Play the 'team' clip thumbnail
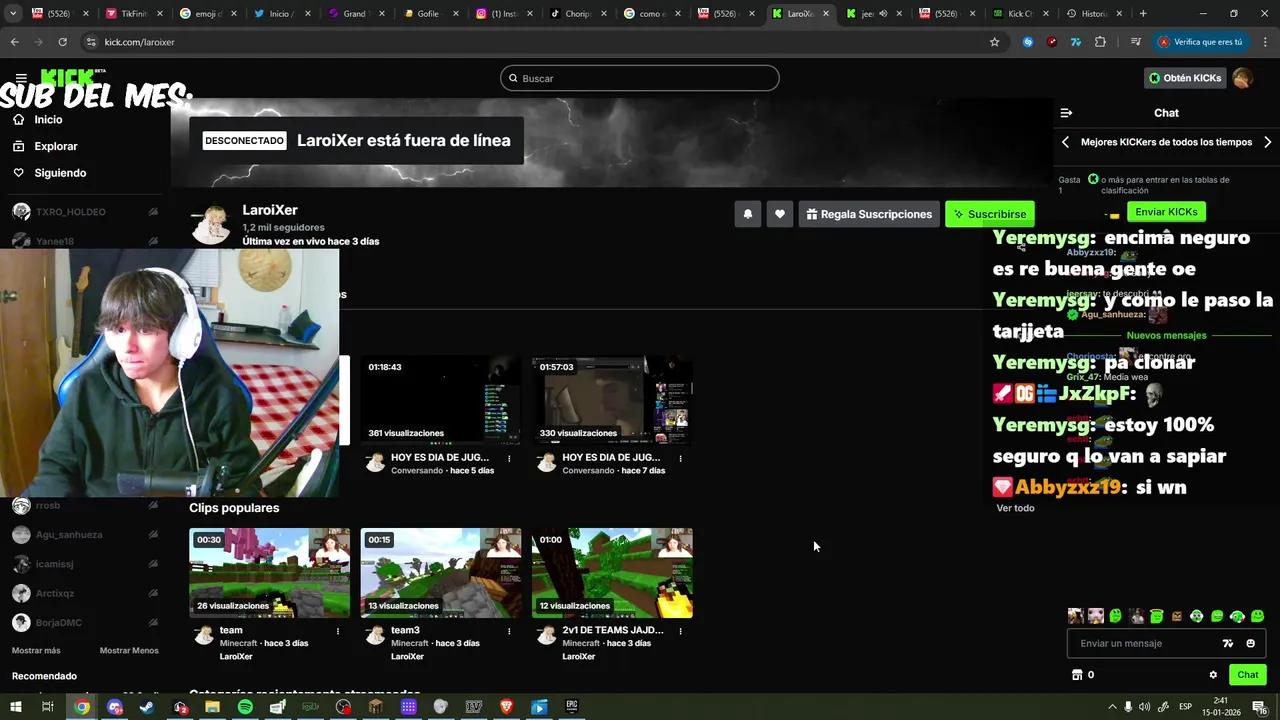This screenshot has width=1280, height=720. tap(270, 573)
